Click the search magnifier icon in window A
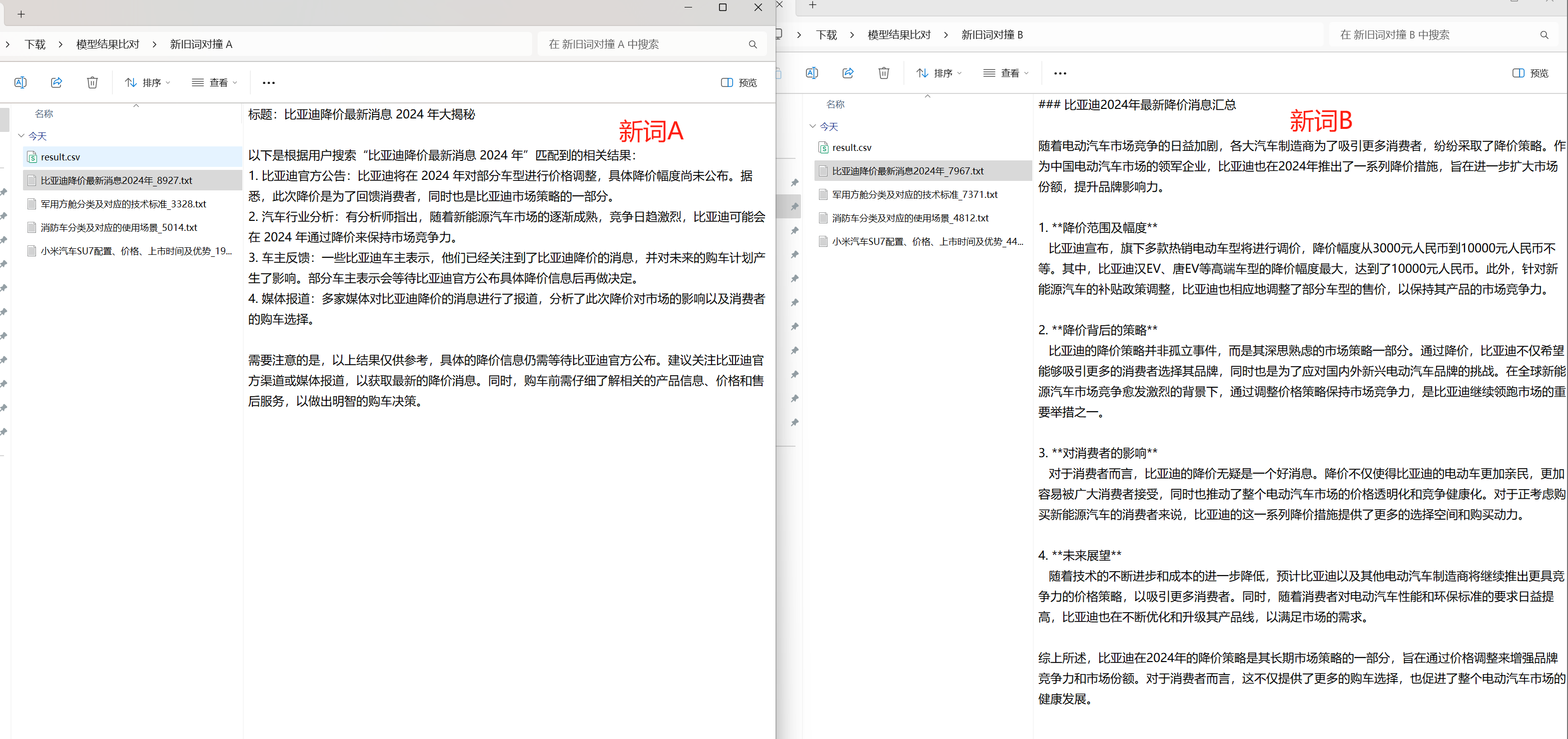 pyautogui.click(x=753, y=44)
